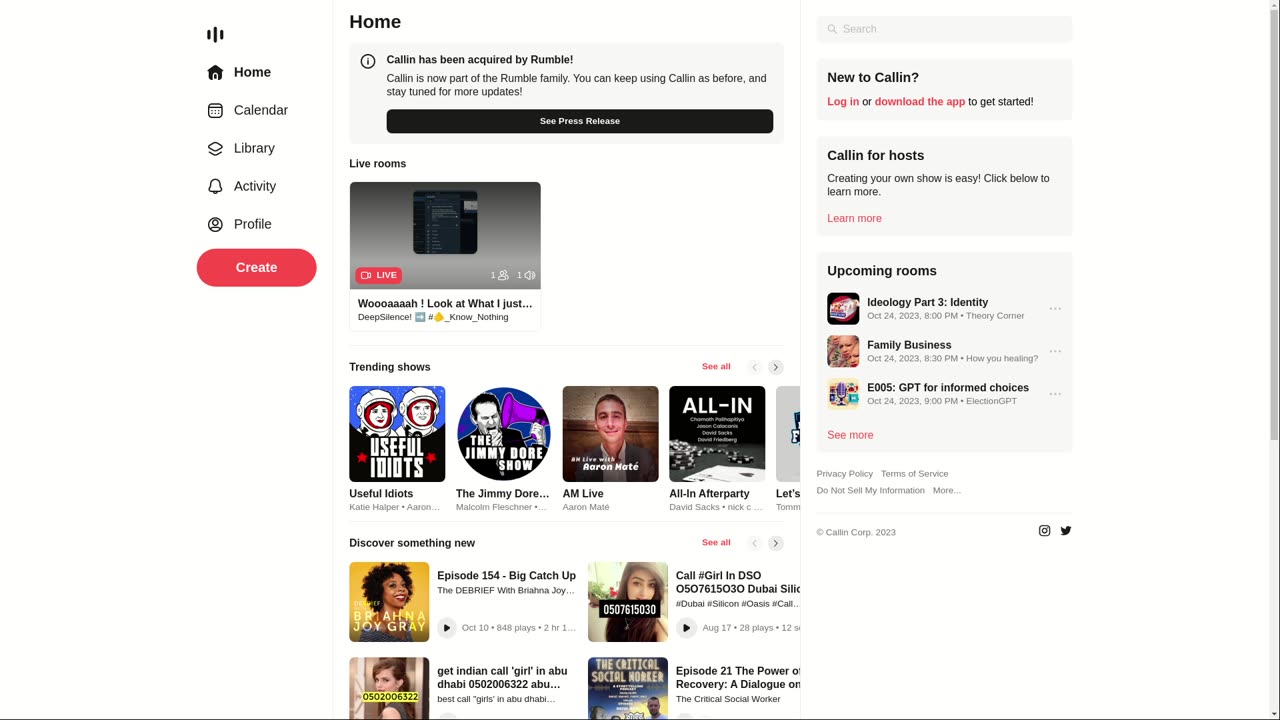
Task: Open the E005 GPT room icon
Action: (x=843, y=394)
